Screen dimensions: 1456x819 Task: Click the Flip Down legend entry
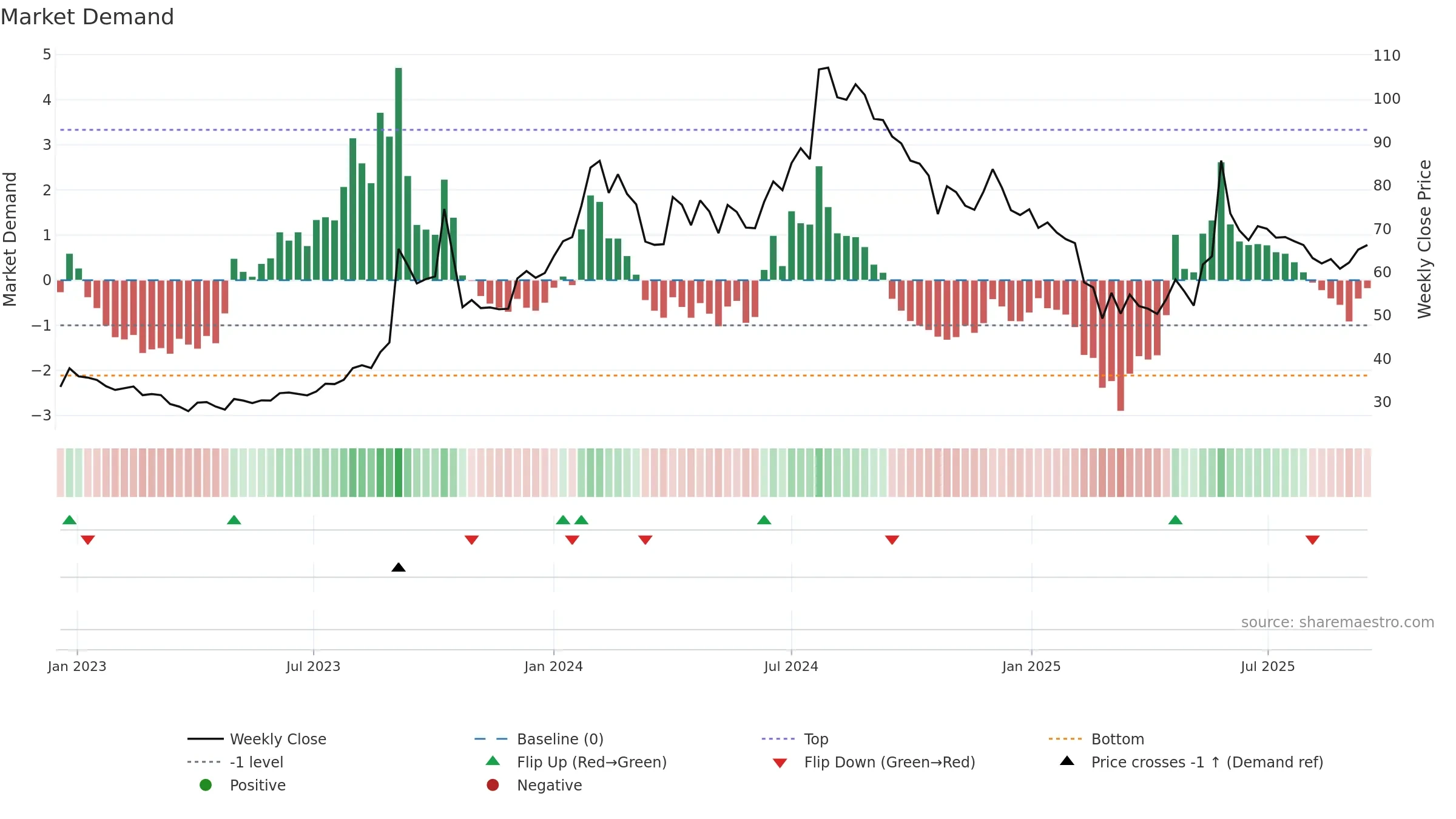point(874,762)
